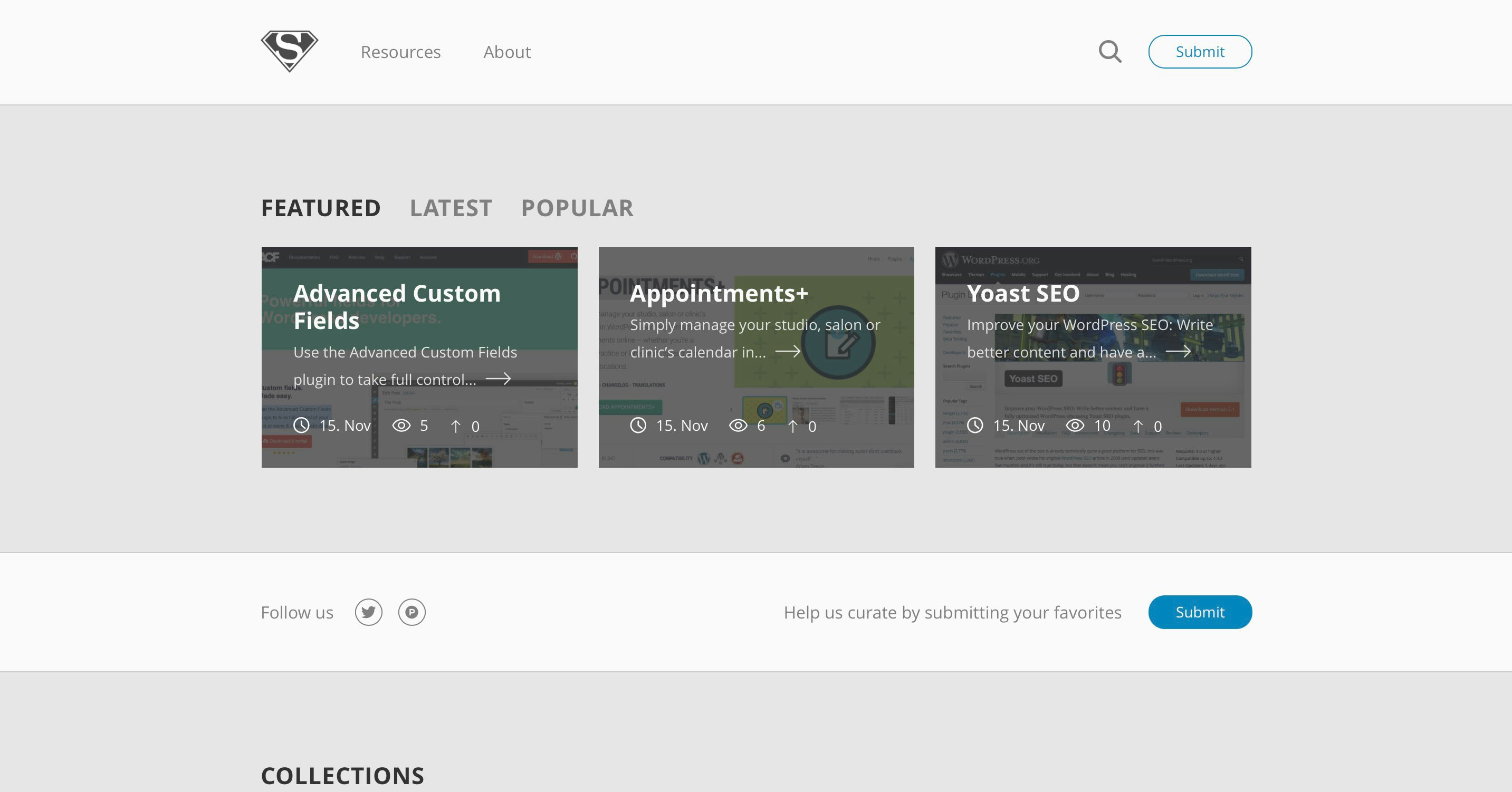The image size is (1512, 792).
Task: Open the About menu item
Action: pos(506,52)
